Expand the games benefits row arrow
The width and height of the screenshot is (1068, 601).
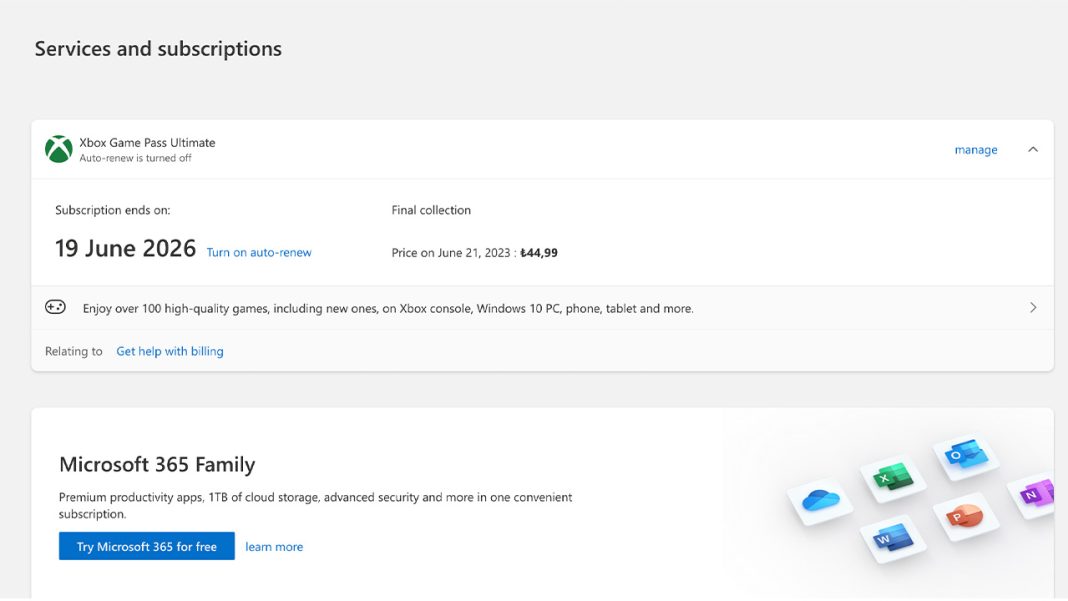pyautogui.click(x=1033, y=308)
